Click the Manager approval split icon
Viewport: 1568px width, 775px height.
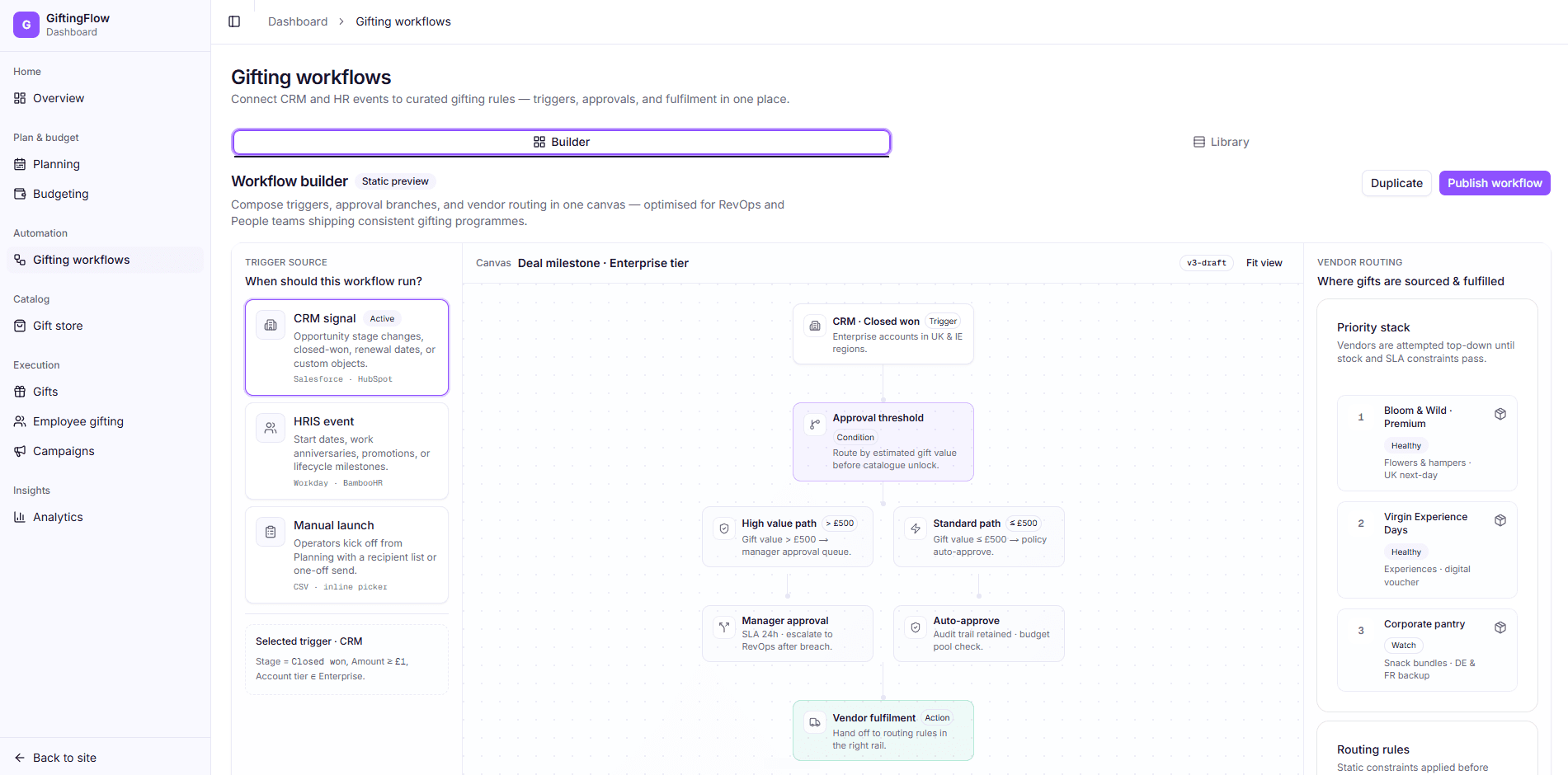[x=724, y=627]
